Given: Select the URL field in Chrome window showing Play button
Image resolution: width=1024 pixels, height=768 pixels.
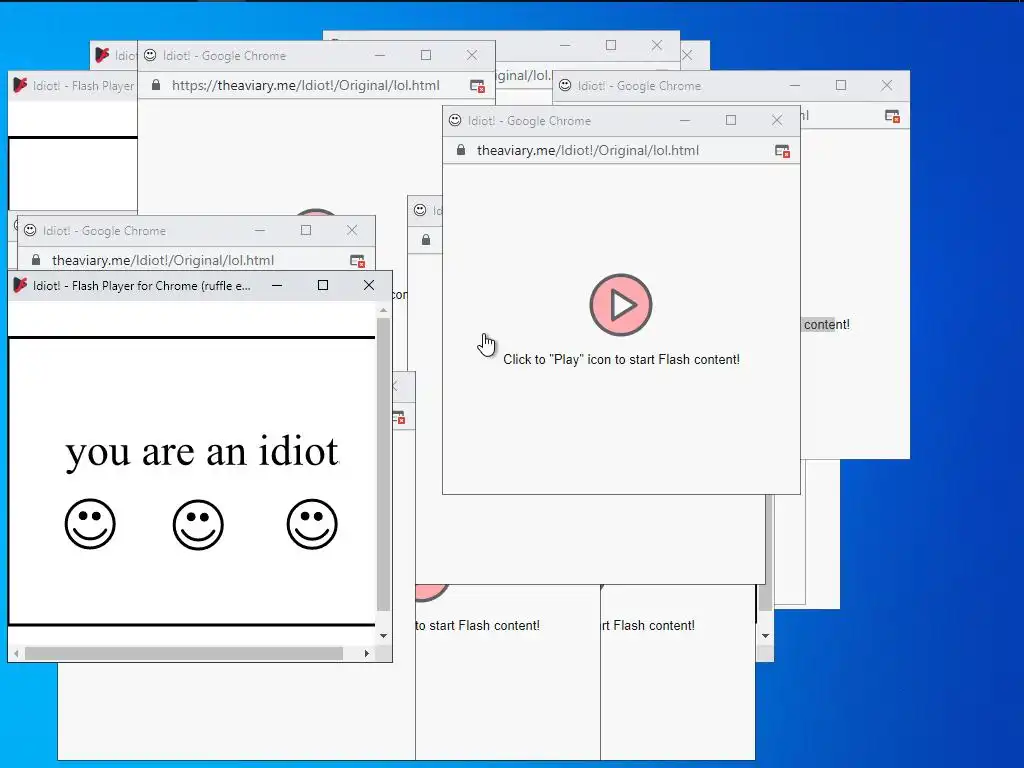Looking at the screenshot, I should [x=588, y=151].
